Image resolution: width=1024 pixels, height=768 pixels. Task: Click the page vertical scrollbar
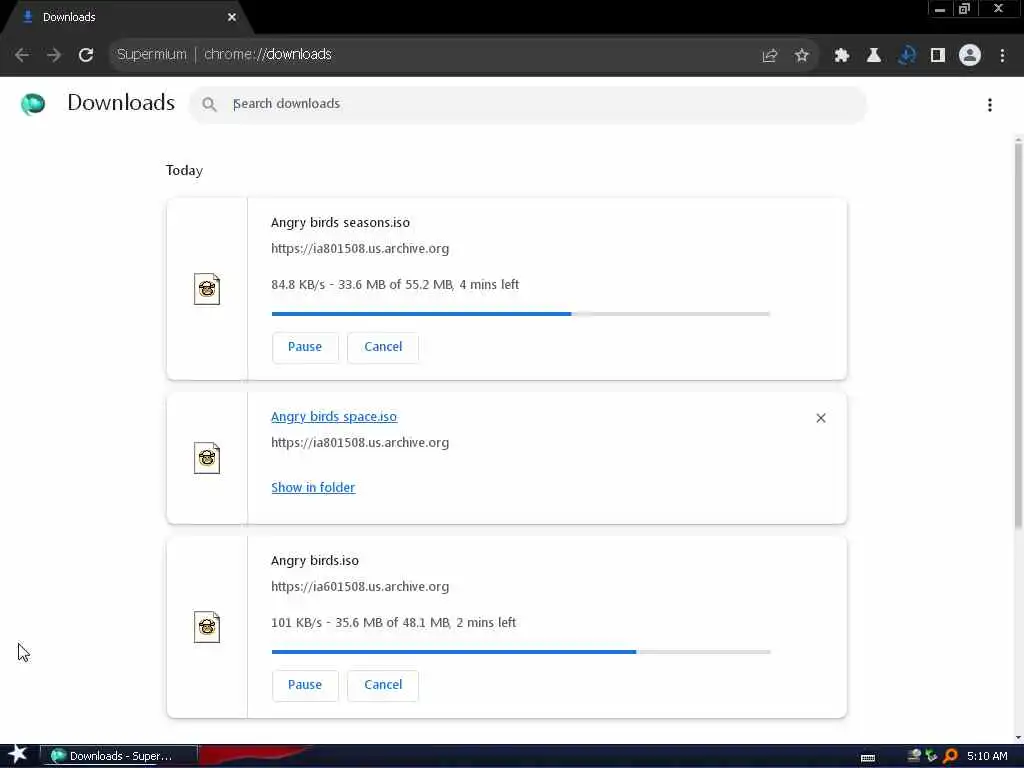pyautogui.click(x=1018, y=333)
